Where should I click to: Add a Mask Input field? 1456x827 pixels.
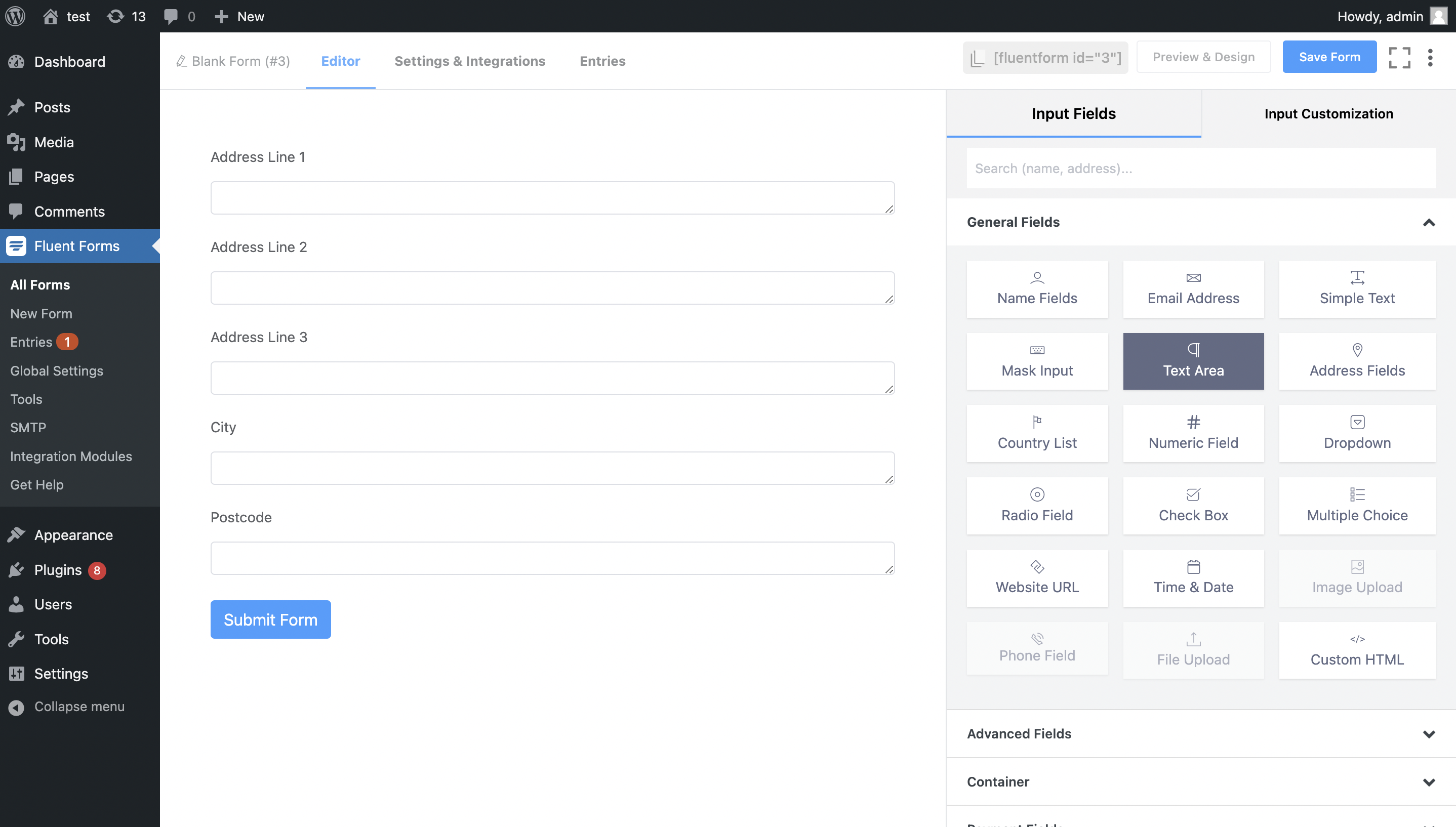(1037, 361)
